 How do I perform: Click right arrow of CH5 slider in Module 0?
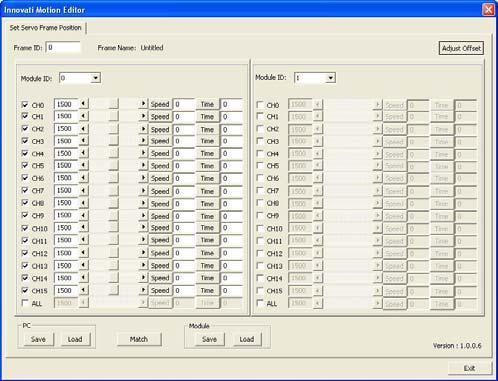(x=143, y=166)
